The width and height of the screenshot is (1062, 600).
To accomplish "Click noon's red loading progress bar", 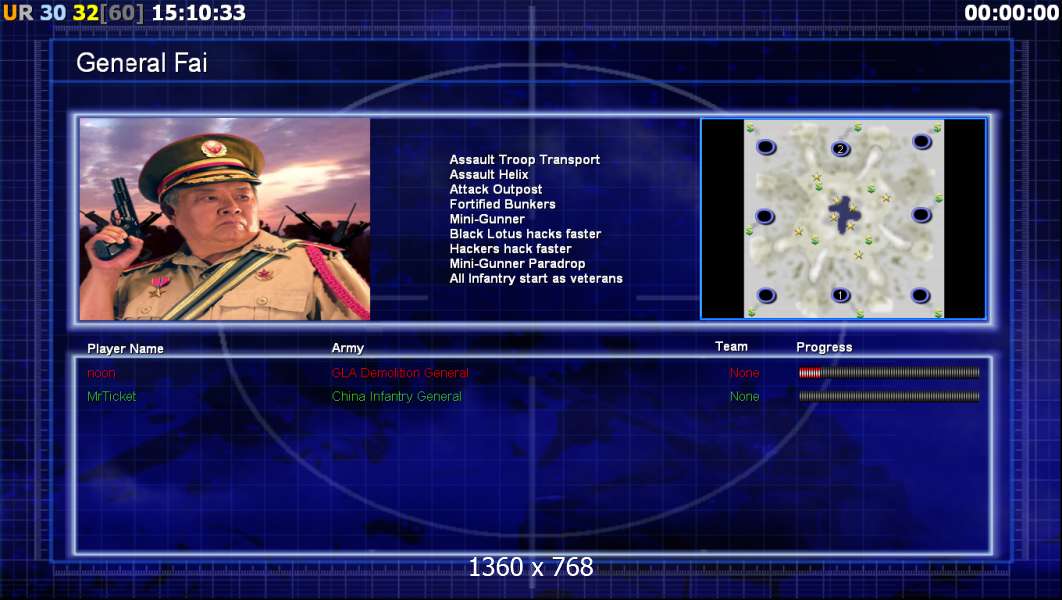I will (889, 372).
